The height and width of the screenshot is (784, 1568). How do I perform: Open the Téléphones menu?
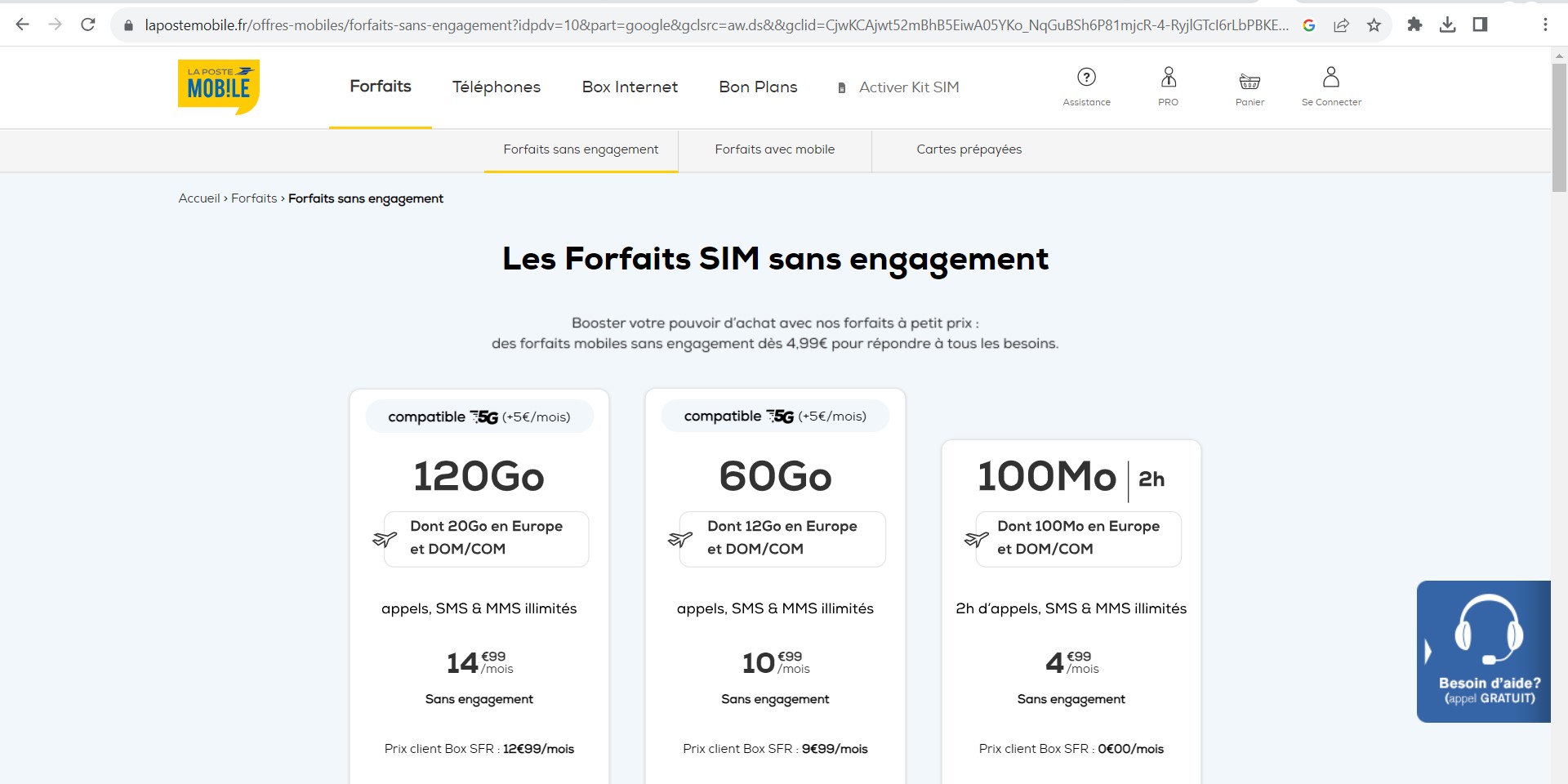click(x=497, y=87)
